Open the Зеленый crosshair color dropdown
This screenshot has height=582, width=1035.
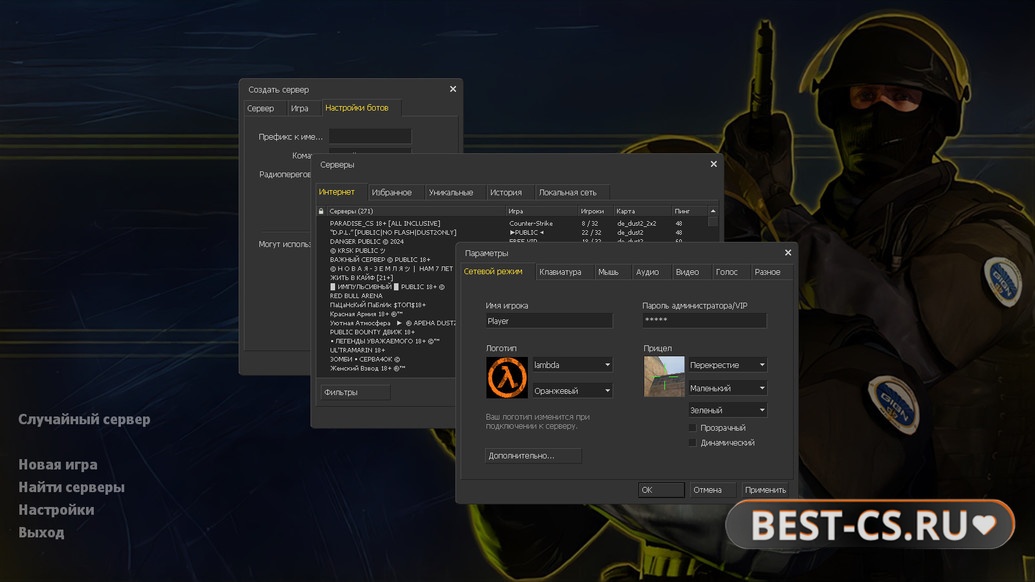(x=727, y=410)
